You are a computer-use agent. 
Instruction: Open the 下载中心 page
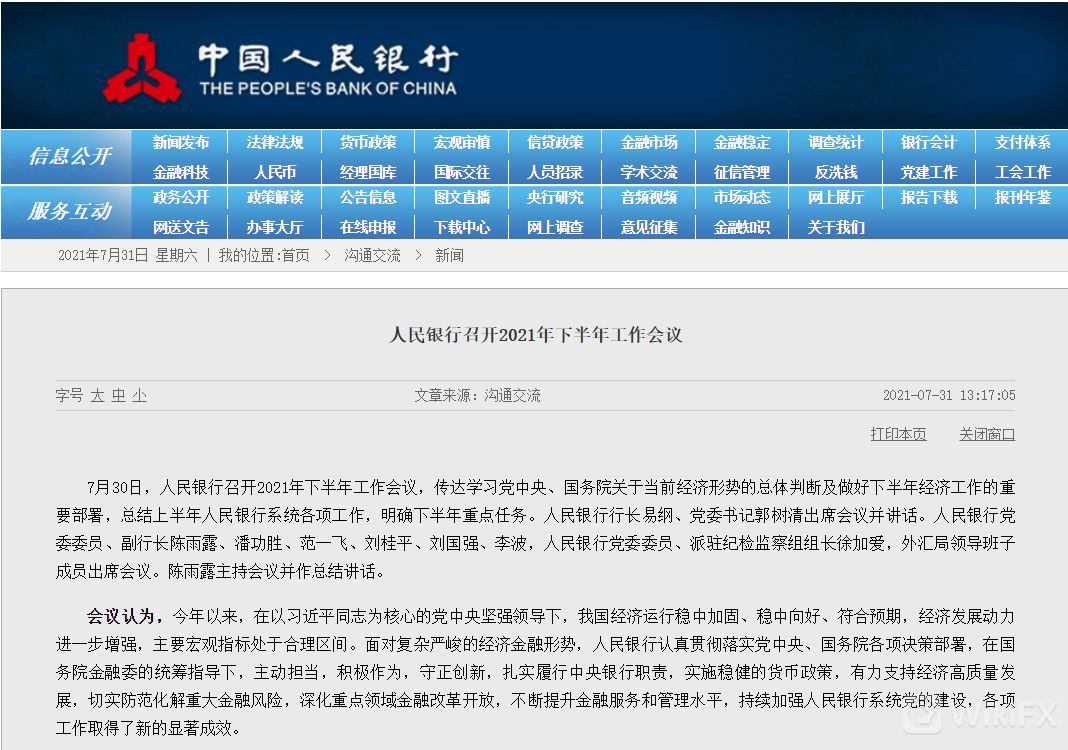click(x=461, y=227)
